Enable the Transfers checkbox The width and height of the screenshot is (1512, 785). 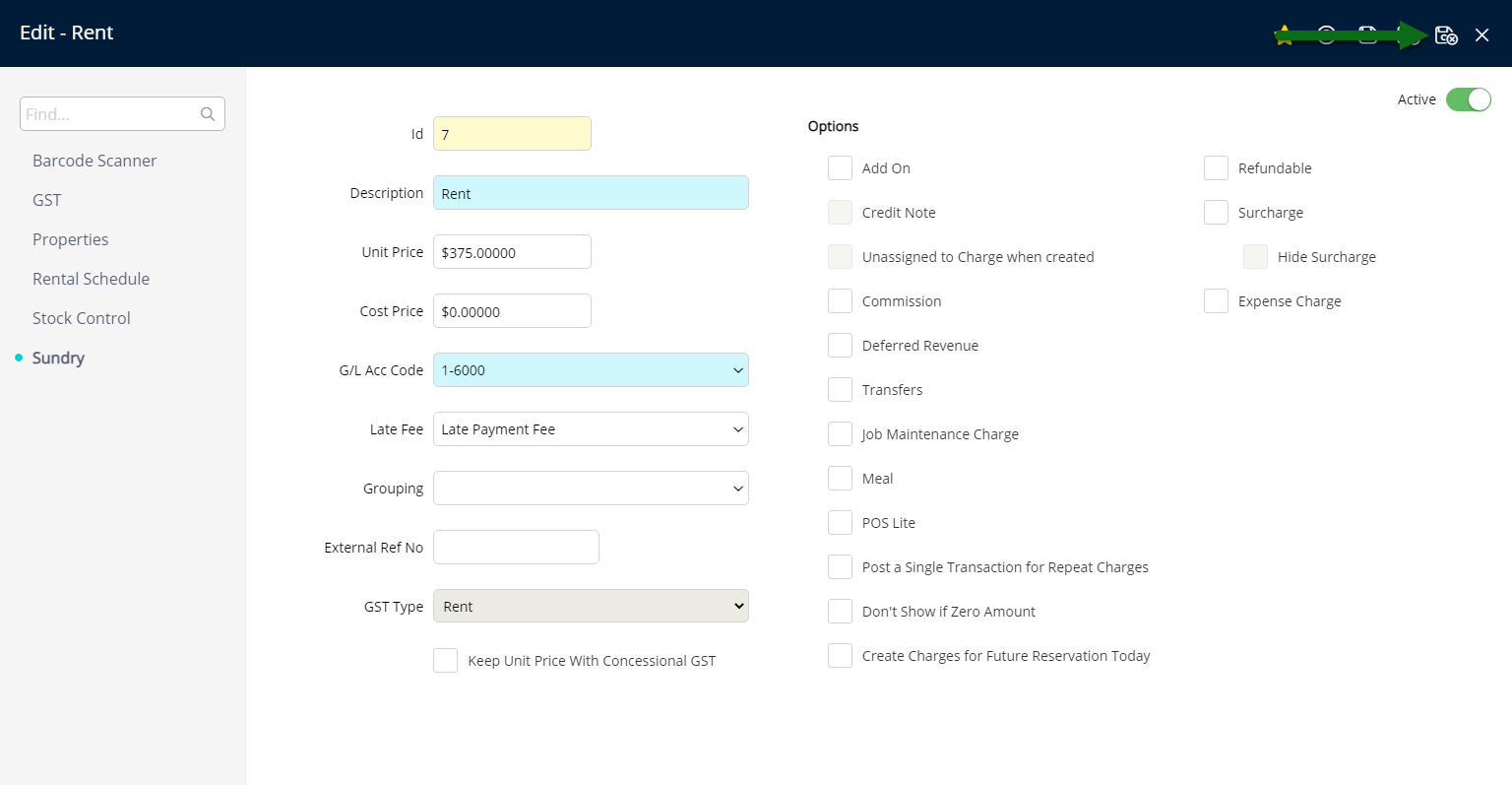[x=840, y=390]
